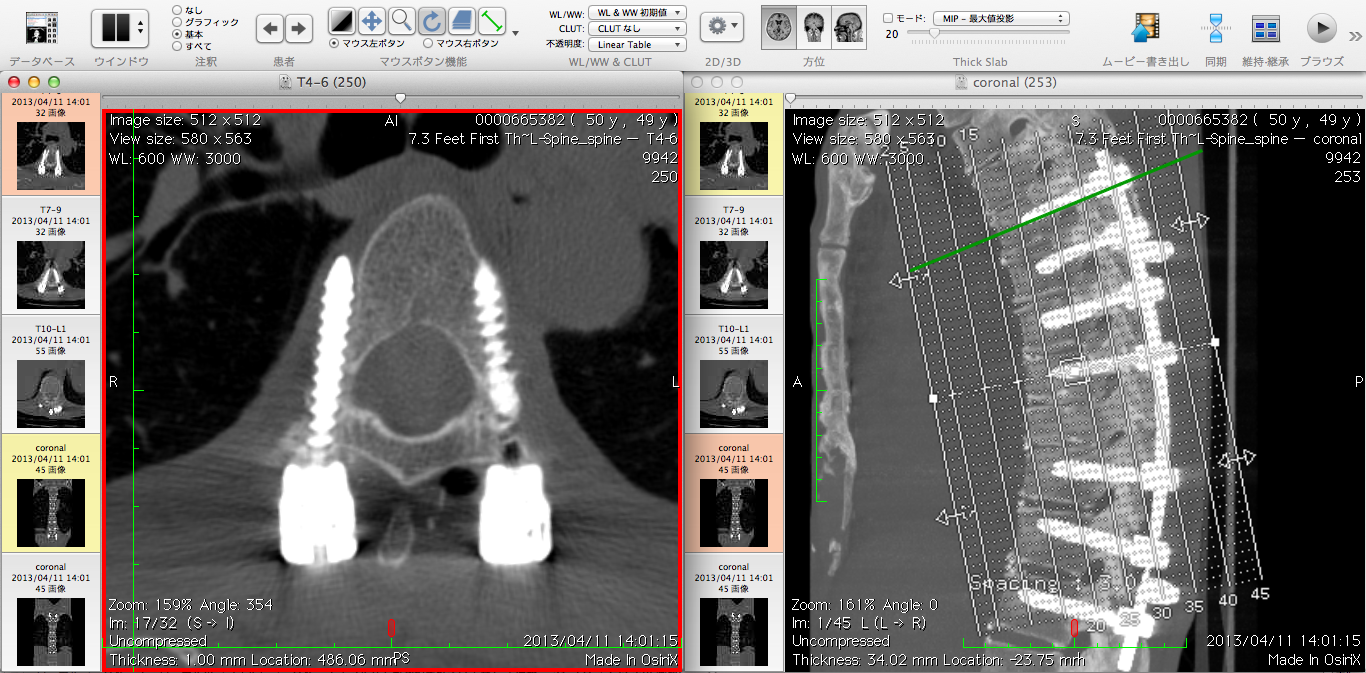
Task: Show hidden toolbar items via the overflow chevron
Action: point(1353,37)
